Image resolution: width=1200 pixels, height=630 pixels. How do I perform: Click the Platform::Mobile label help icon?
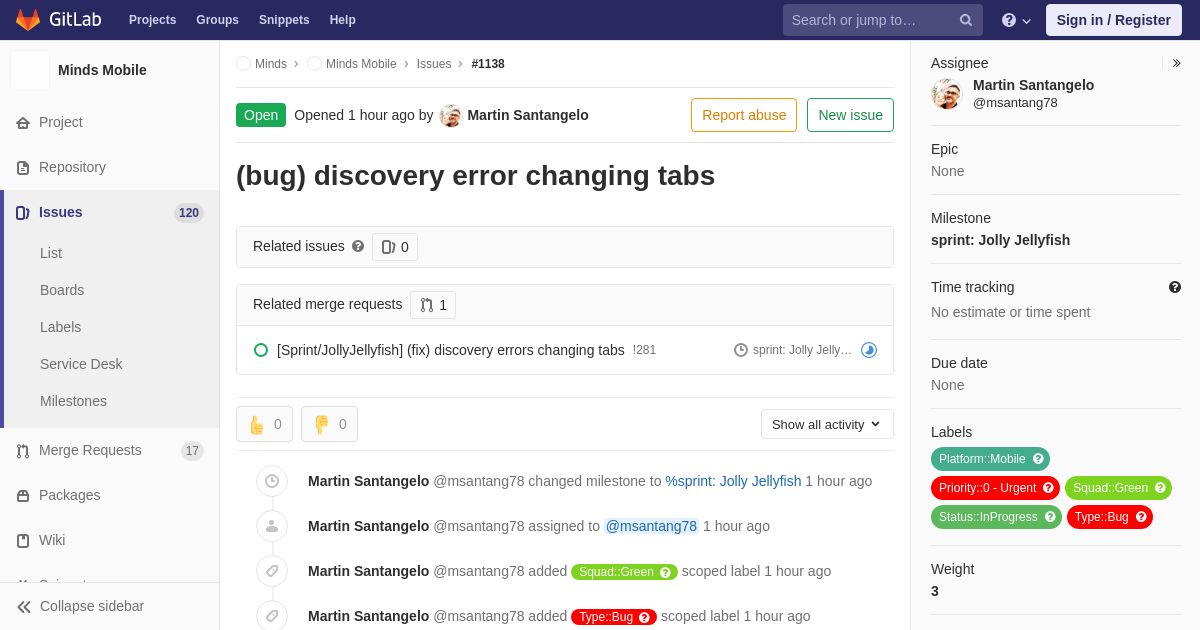coord(1038,459)
